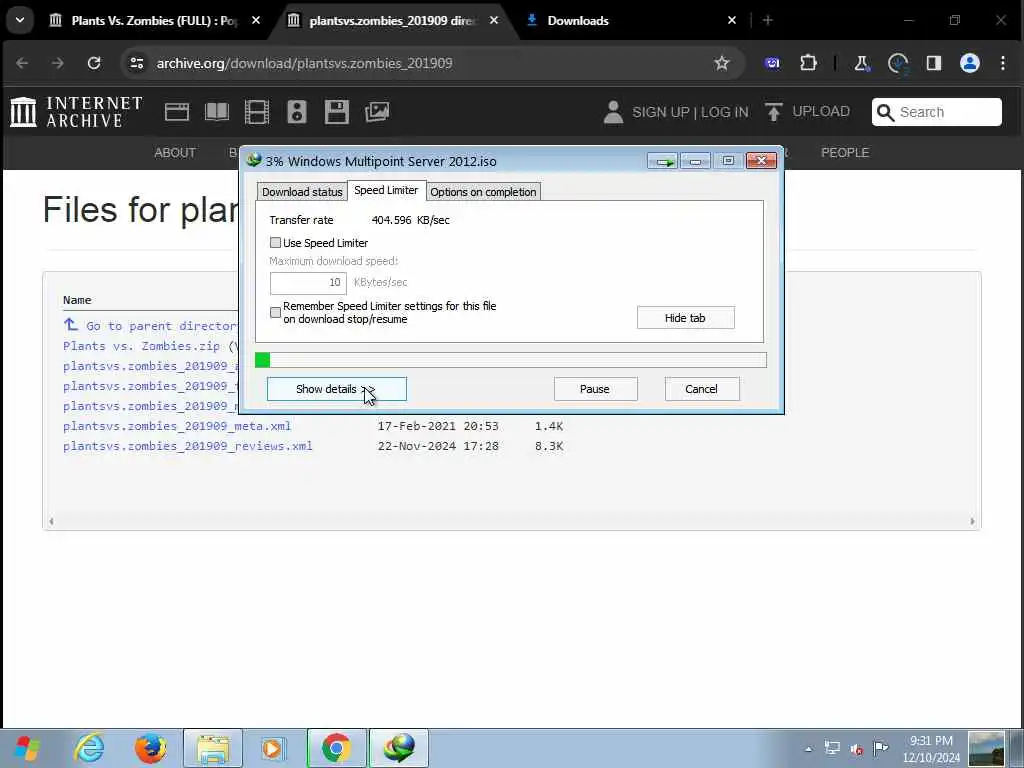Open the Action Center flag icon
This screenshot has width=1024, height=768.
point(880,748)
